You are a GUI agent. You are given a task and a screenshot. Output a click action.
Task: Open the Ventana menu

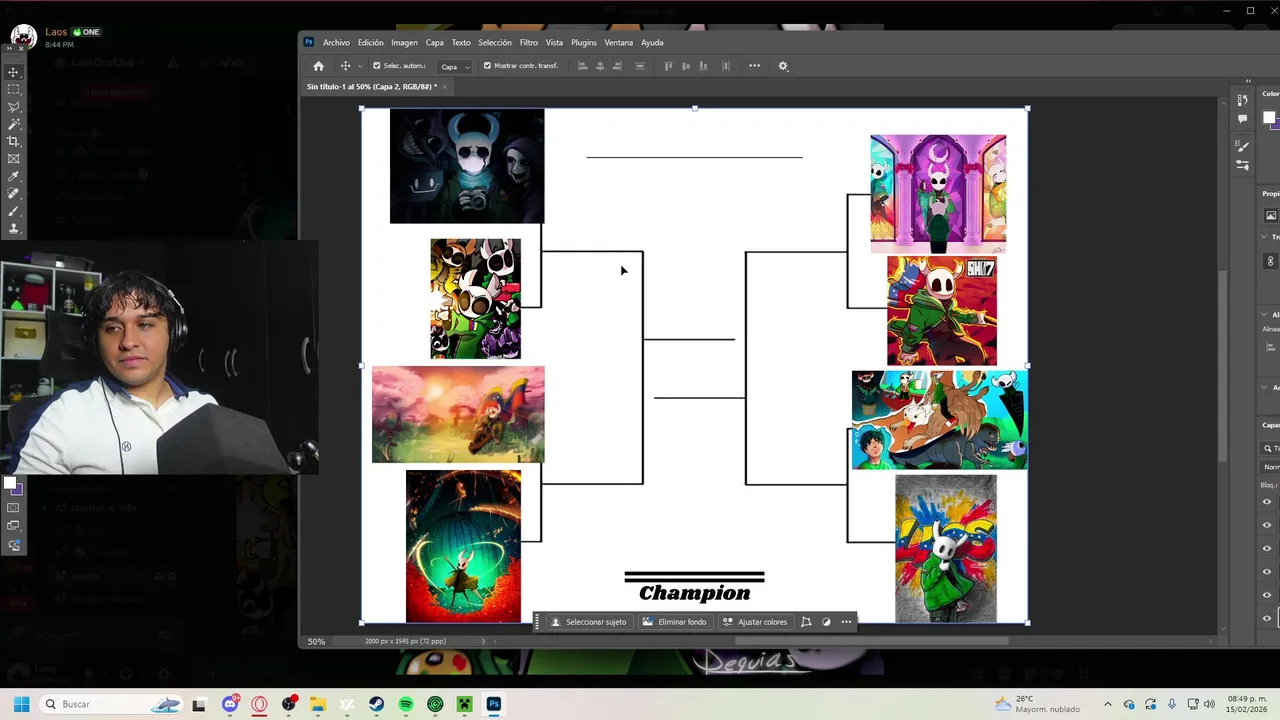pos(619,42)
